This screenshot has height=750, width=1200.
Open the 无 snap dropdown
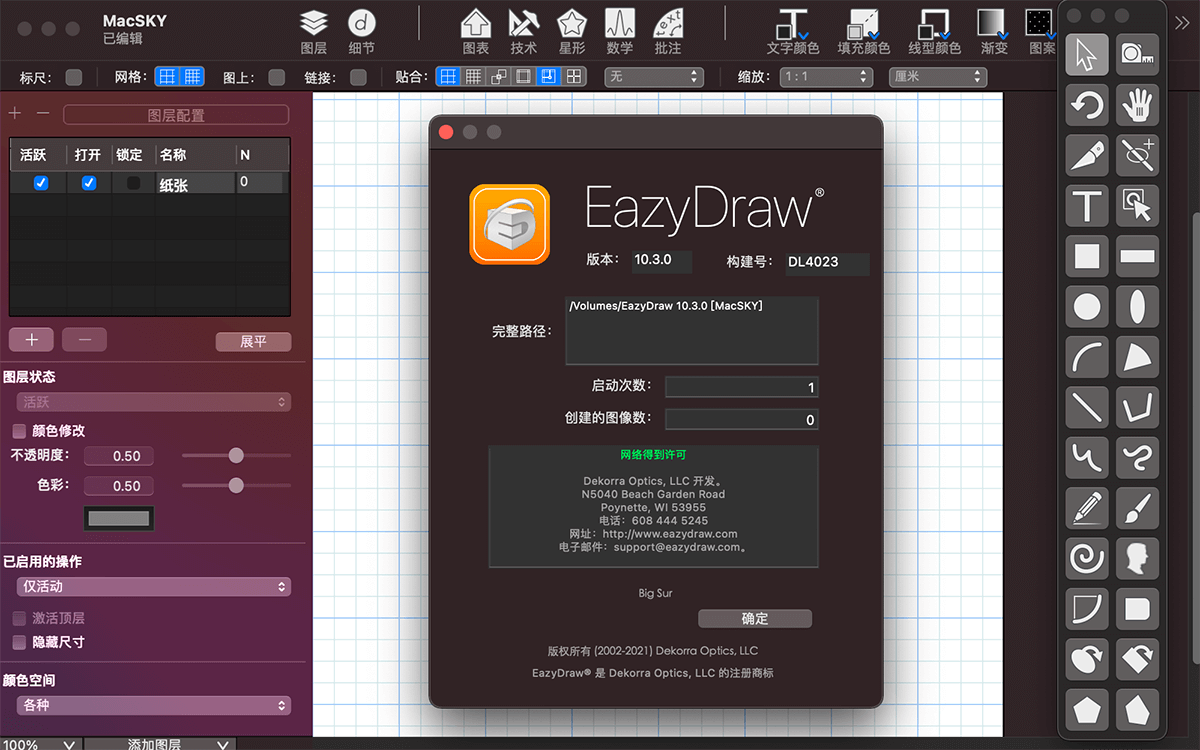point(654,77)
